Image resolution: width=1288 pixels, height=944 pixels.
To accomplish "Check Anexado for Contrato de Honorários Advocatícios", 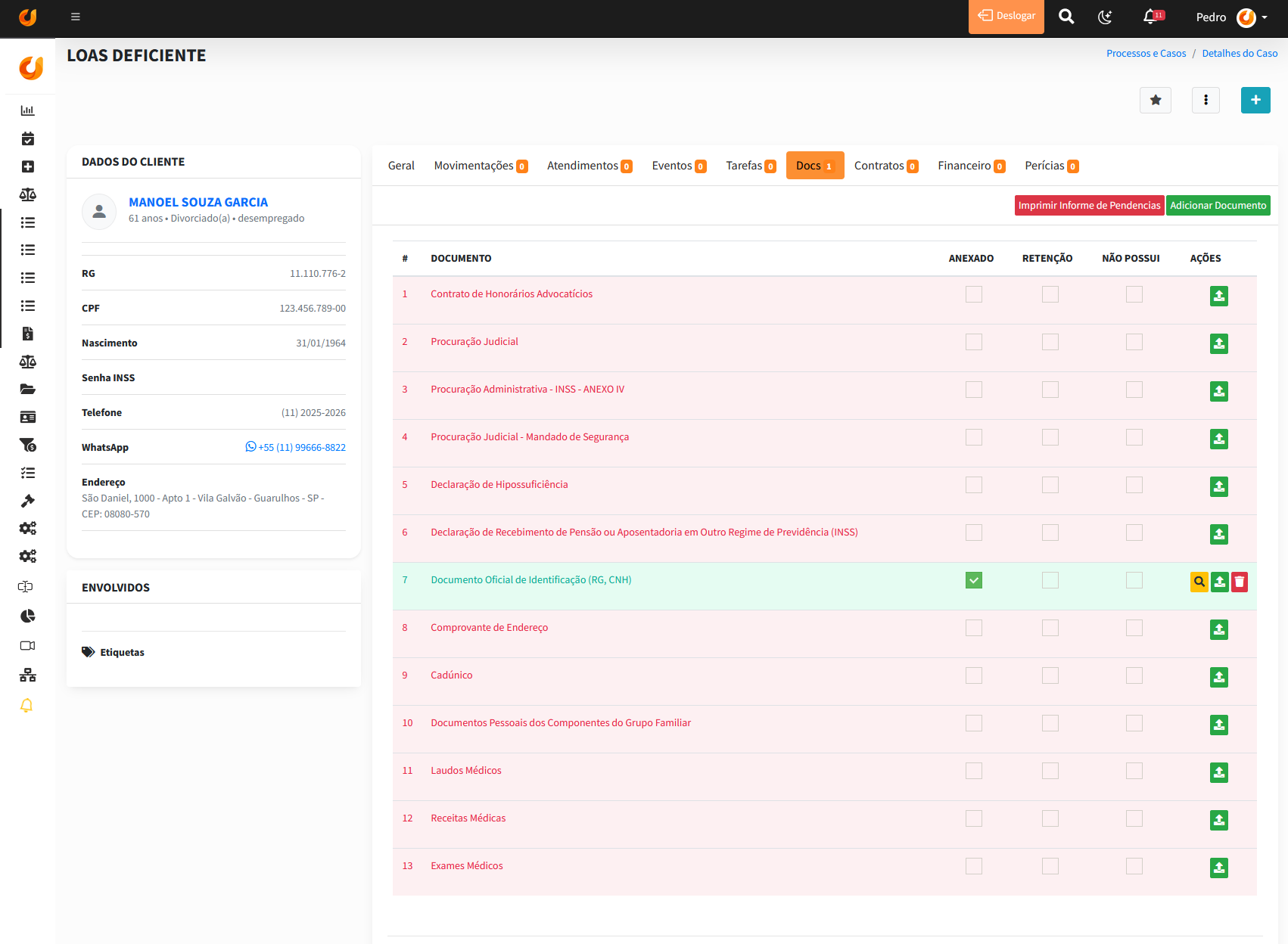I will (973, 294).
